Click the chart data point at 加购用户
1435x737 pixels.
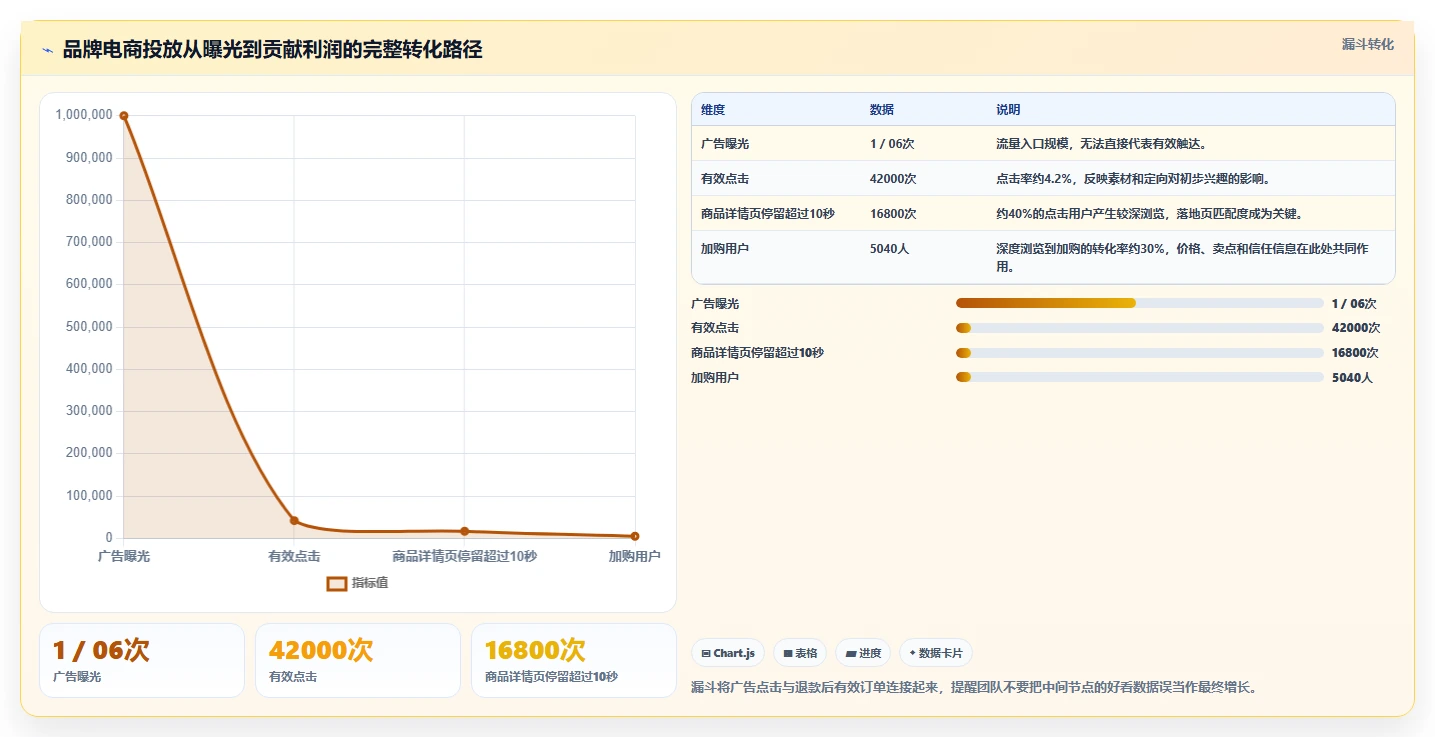point(635,536)
